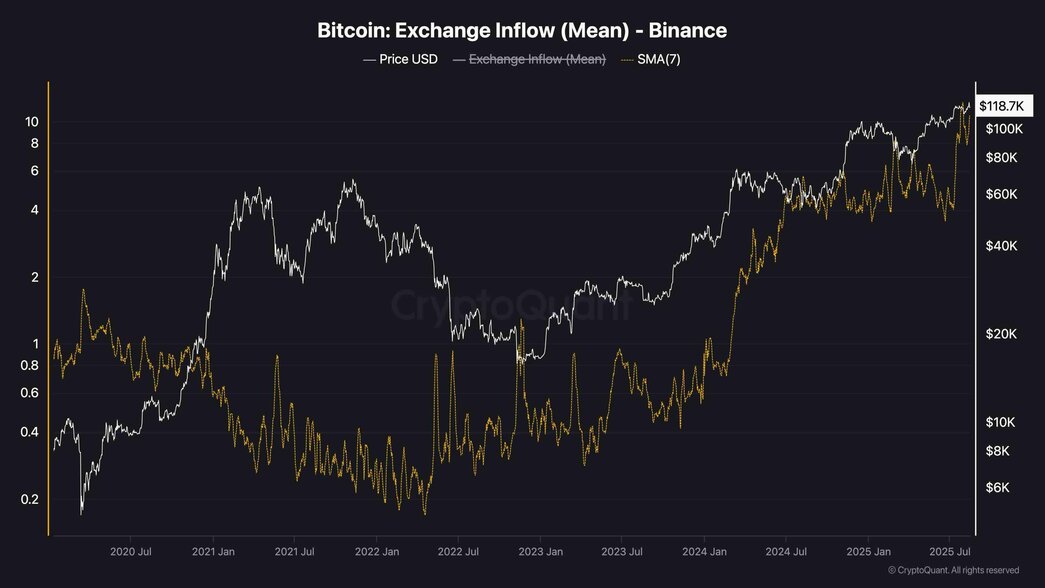
Task: Click the orange dotted marker beside SMA(7)
Action: coord(628,60)
